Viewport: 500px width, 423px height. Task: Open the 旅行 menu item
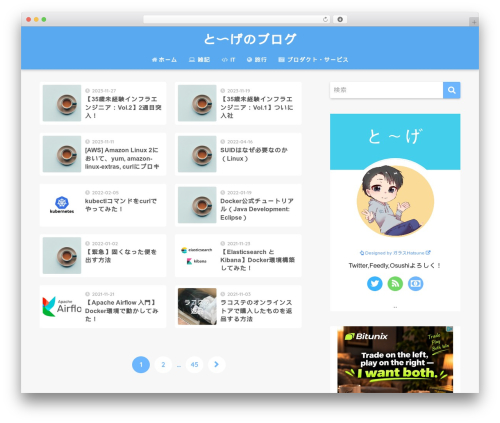pos(257,60)
